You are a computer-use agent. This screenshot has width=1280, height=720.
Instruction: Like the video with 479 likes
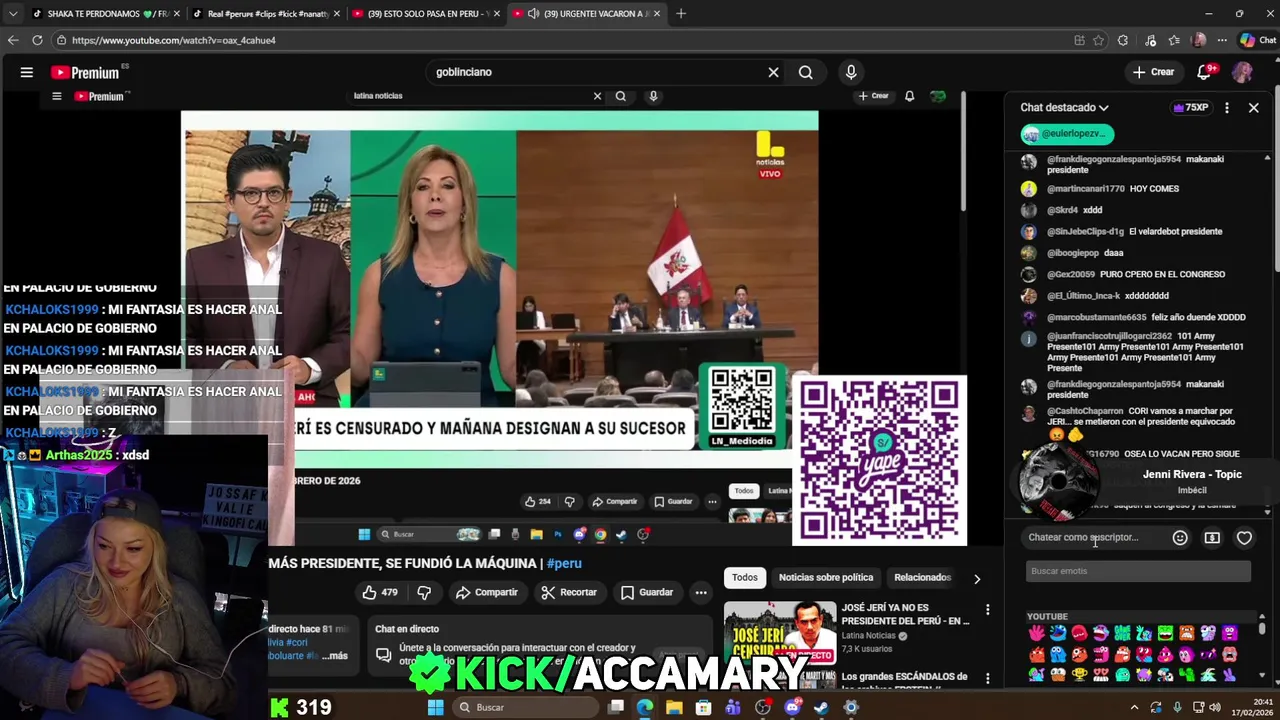(x=380, y=592)
